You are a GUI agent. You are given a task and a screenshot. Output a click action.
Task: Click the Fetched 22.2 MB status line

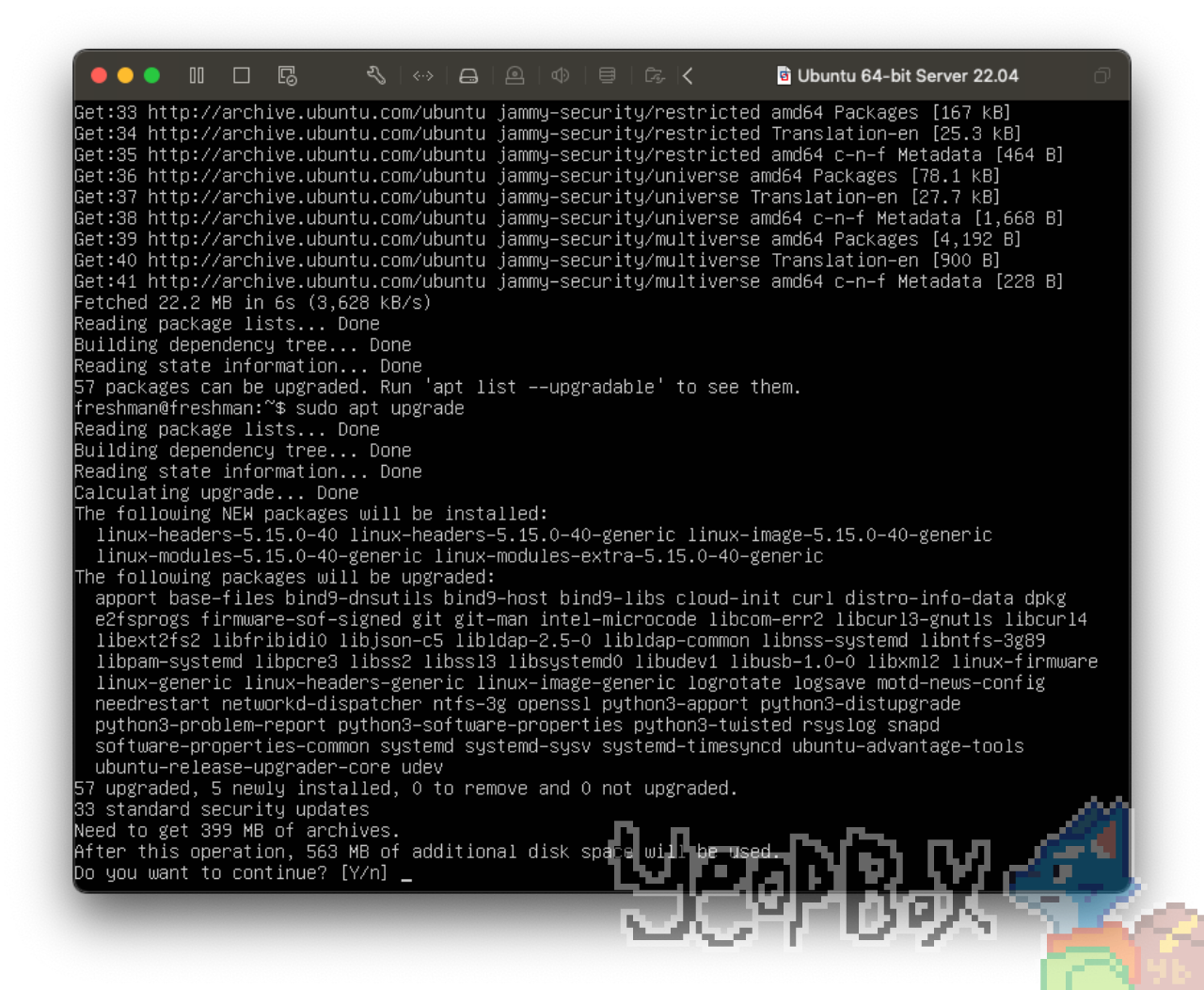tap(252, 302)
